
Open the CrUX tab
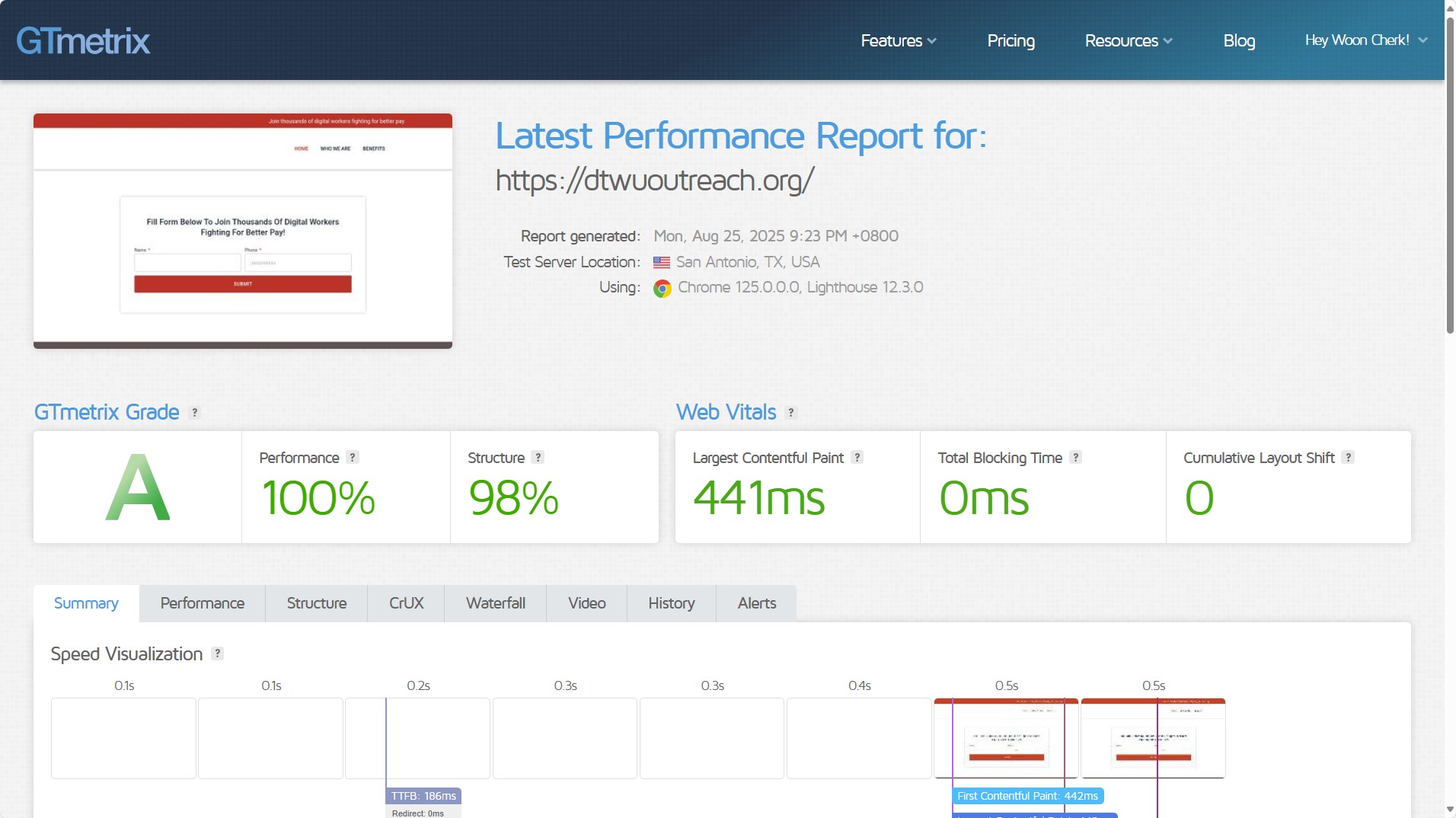click(x=406, y=603)
